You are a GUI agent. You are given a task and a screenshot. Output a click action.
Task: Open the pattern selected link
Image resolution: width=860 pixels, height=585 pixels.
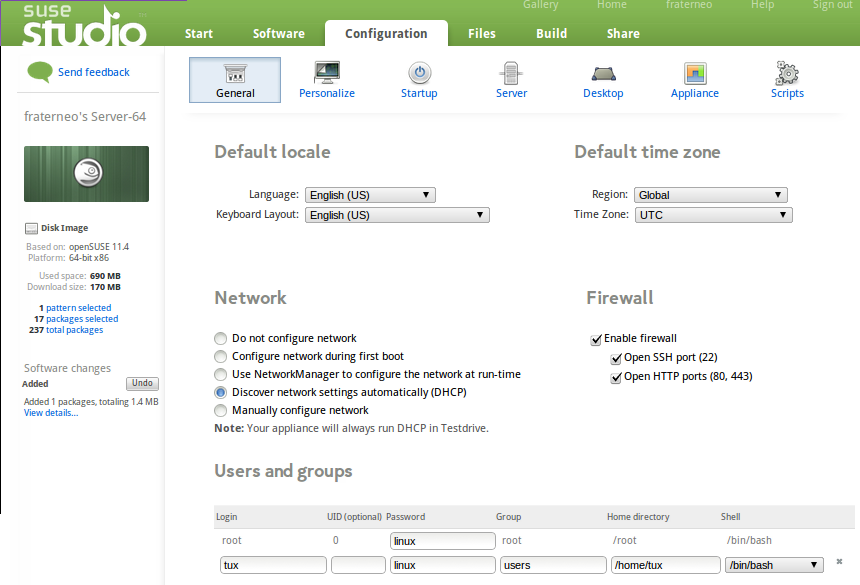(78, 308)
